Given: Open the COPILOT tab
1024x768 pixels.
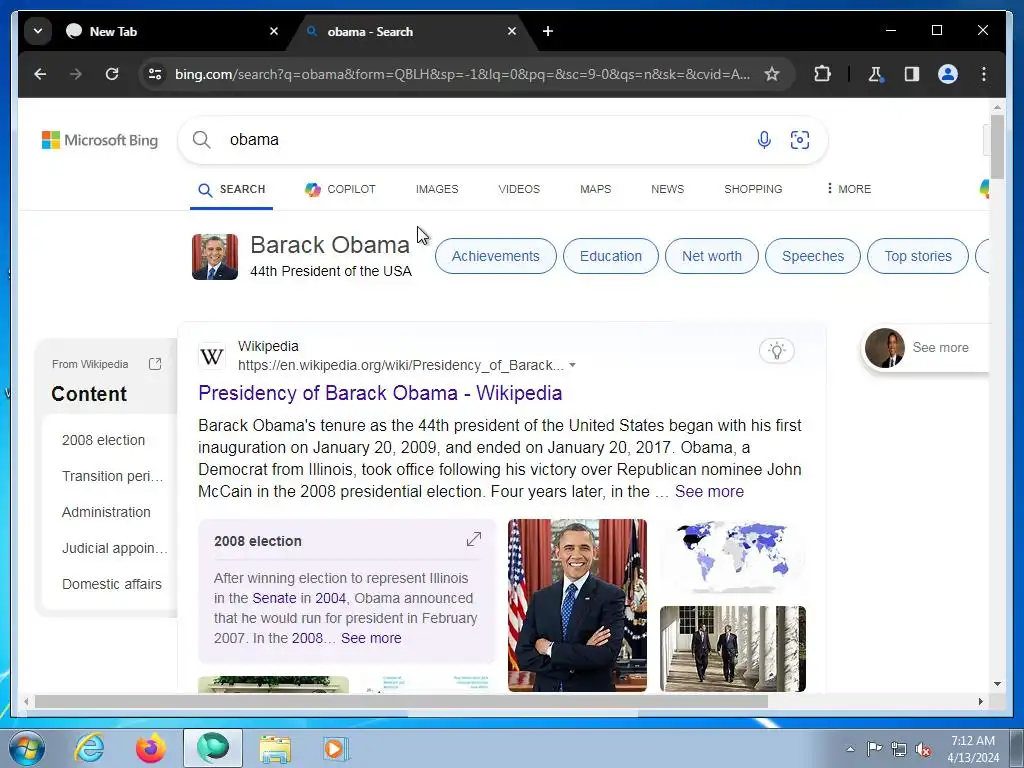Looking at the screenshot, I should pyautogui.click(x=340, y=189).
